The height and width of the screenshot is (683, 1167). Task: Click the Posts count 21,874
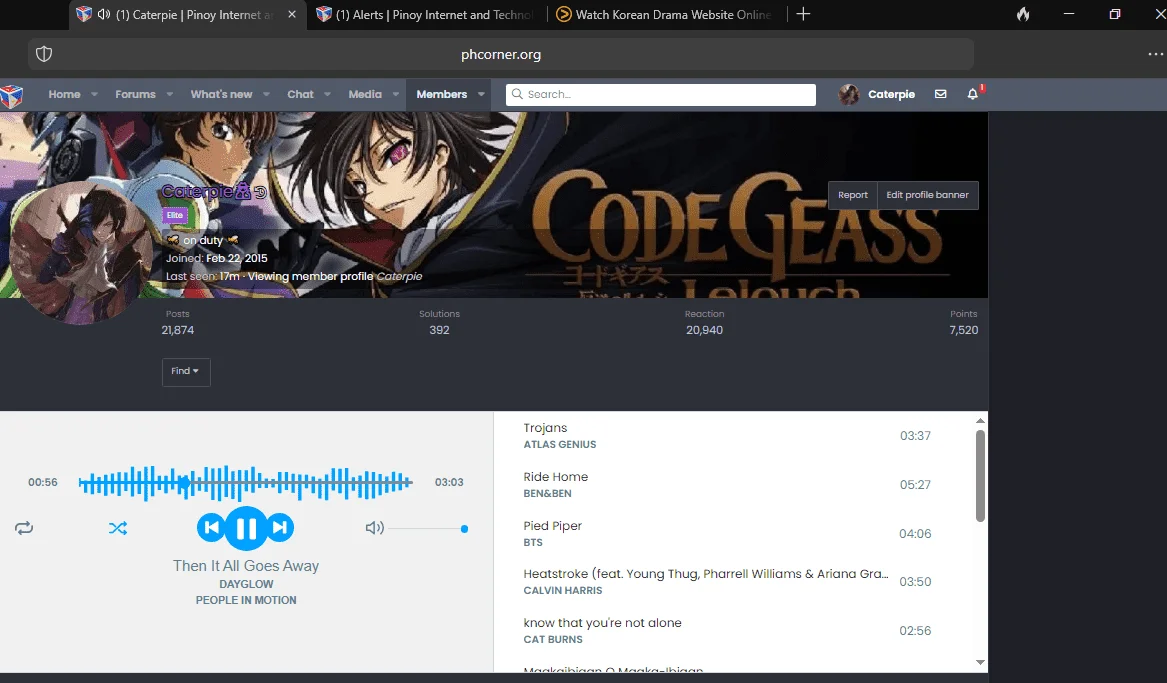pyautogui.click(x=178, y=330)
